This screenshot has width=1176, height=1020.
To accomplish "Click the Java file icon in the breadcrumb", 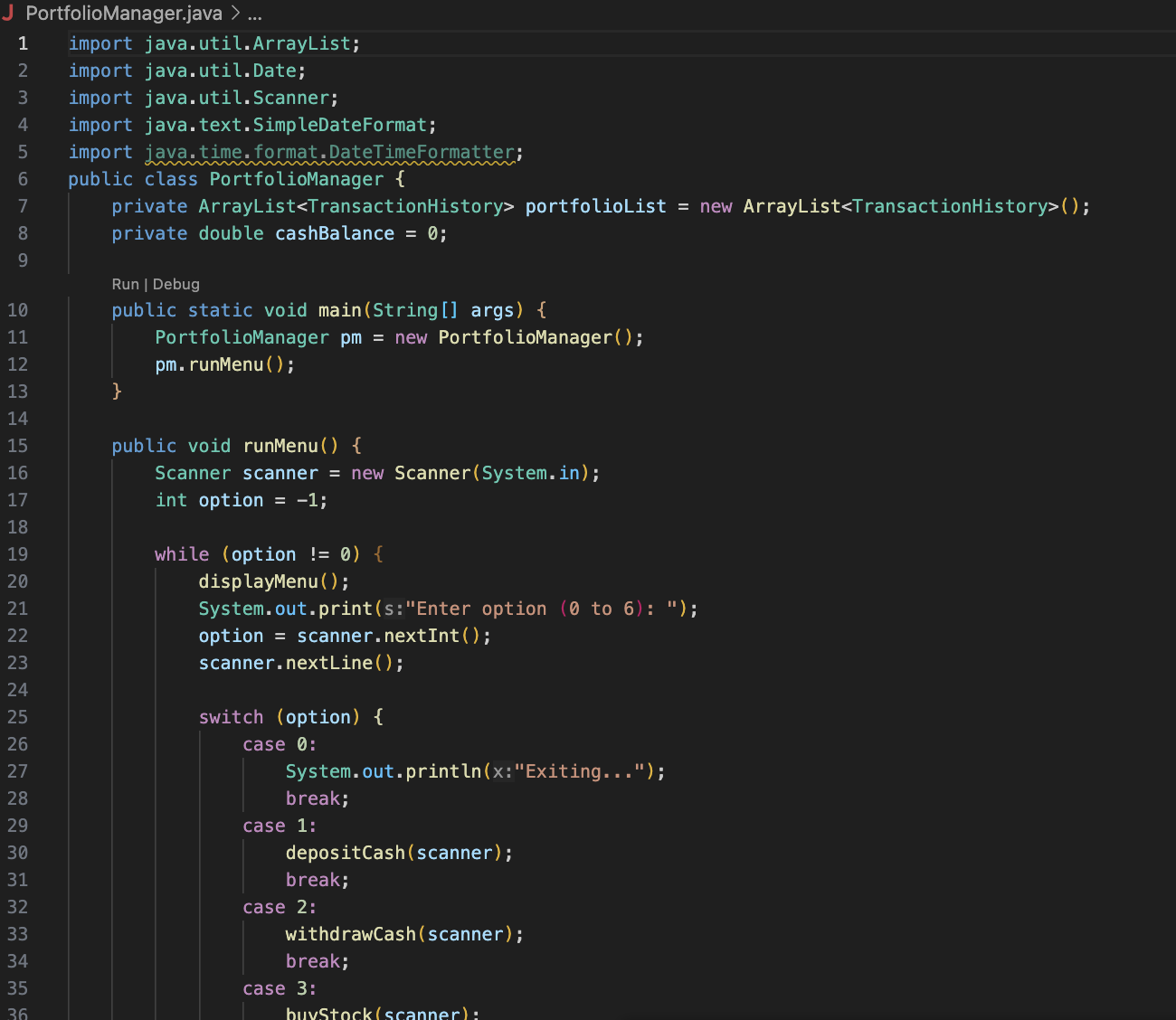I will [x=12, y=13].
